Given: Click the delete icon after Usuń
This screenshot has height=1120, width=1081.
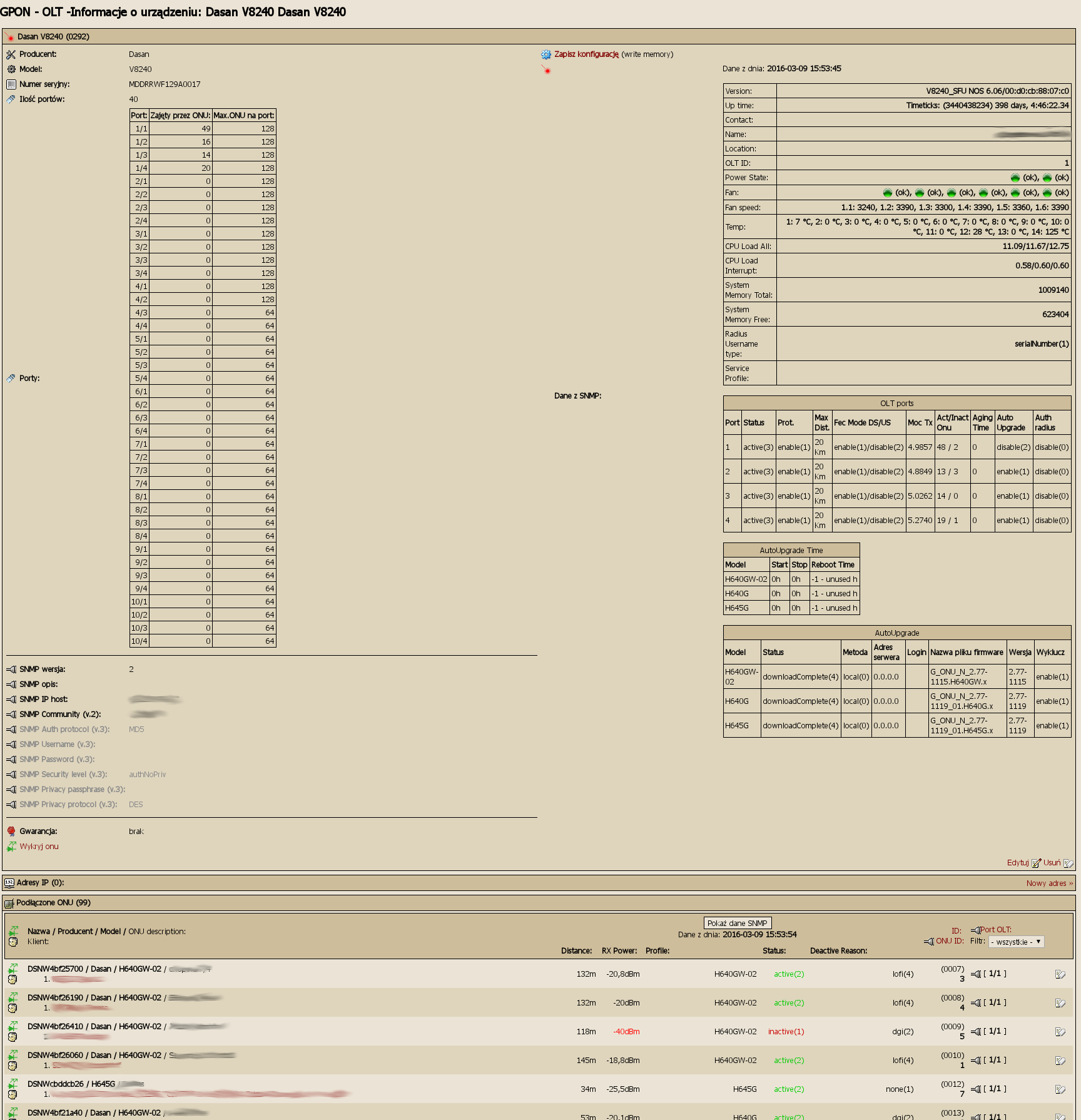Looking at the screenshot, I should (1068, 863).
